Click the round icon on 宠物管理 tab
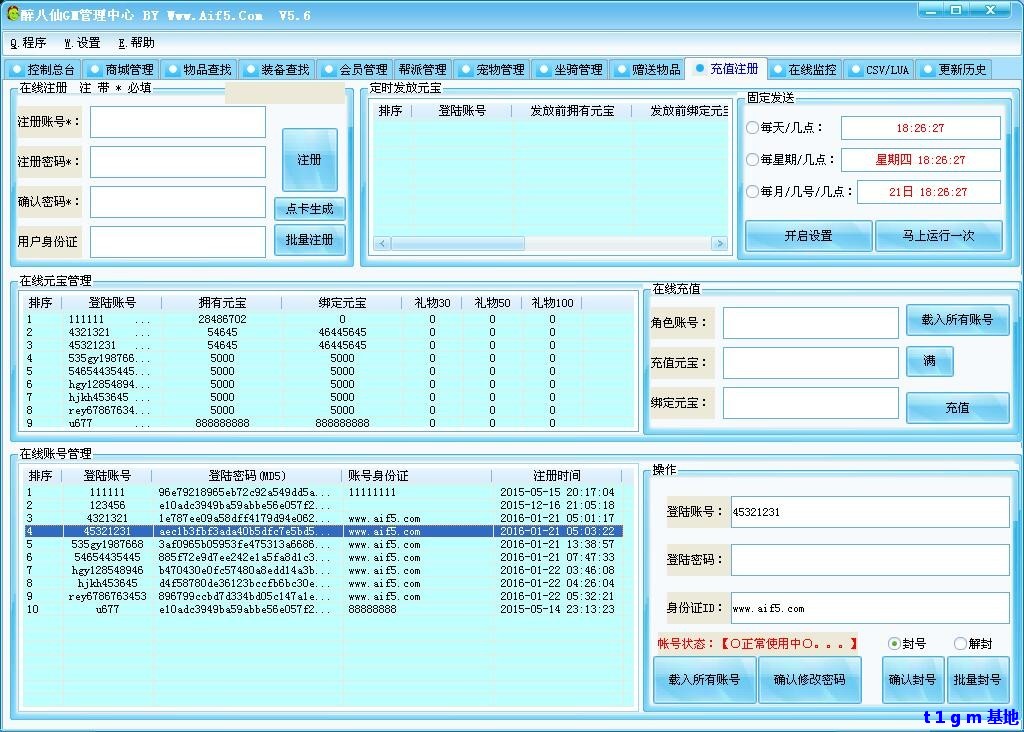 [465, 70]
